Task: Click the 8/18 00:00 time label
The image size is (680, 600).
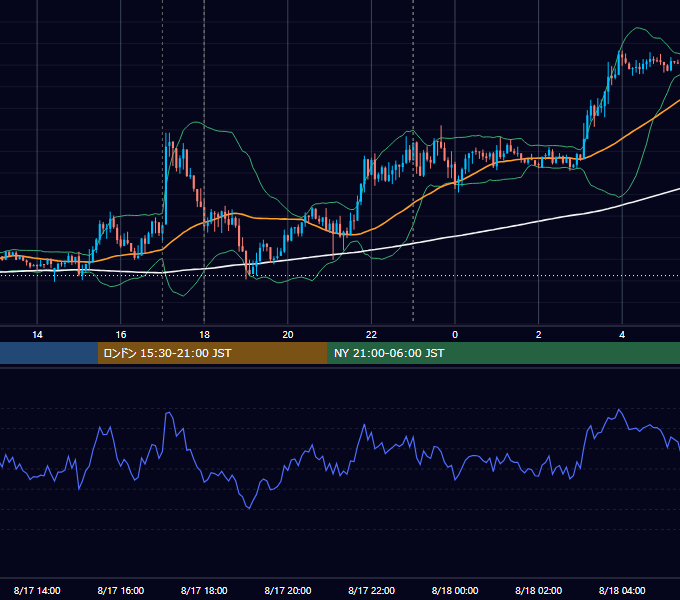Action: point(455,590)
